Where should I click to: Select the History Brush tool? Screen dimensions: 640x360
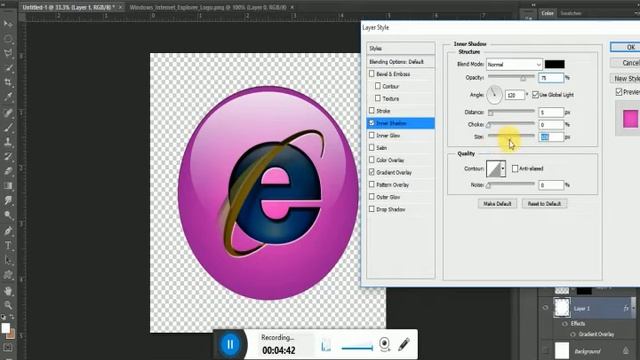click(x=8, y=156)
